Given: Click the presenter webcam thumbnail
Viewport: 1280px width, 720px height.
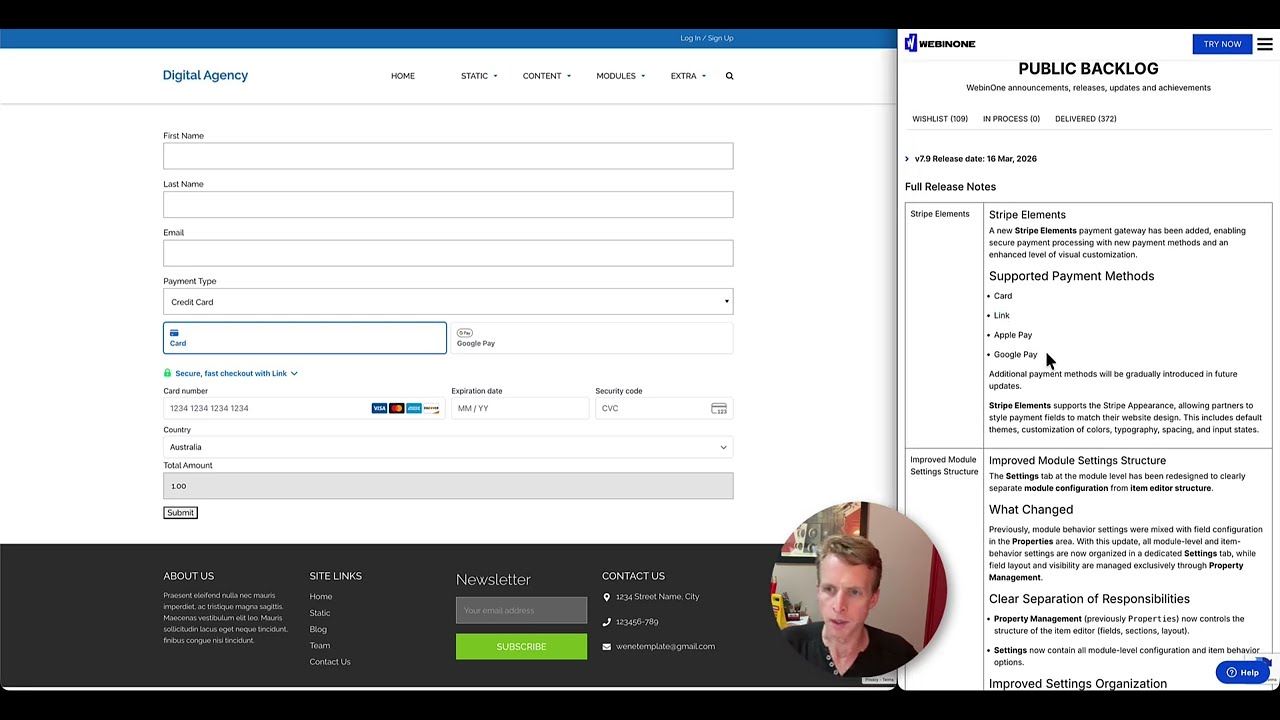Looking at the screenshot, I should click(860, 590).
